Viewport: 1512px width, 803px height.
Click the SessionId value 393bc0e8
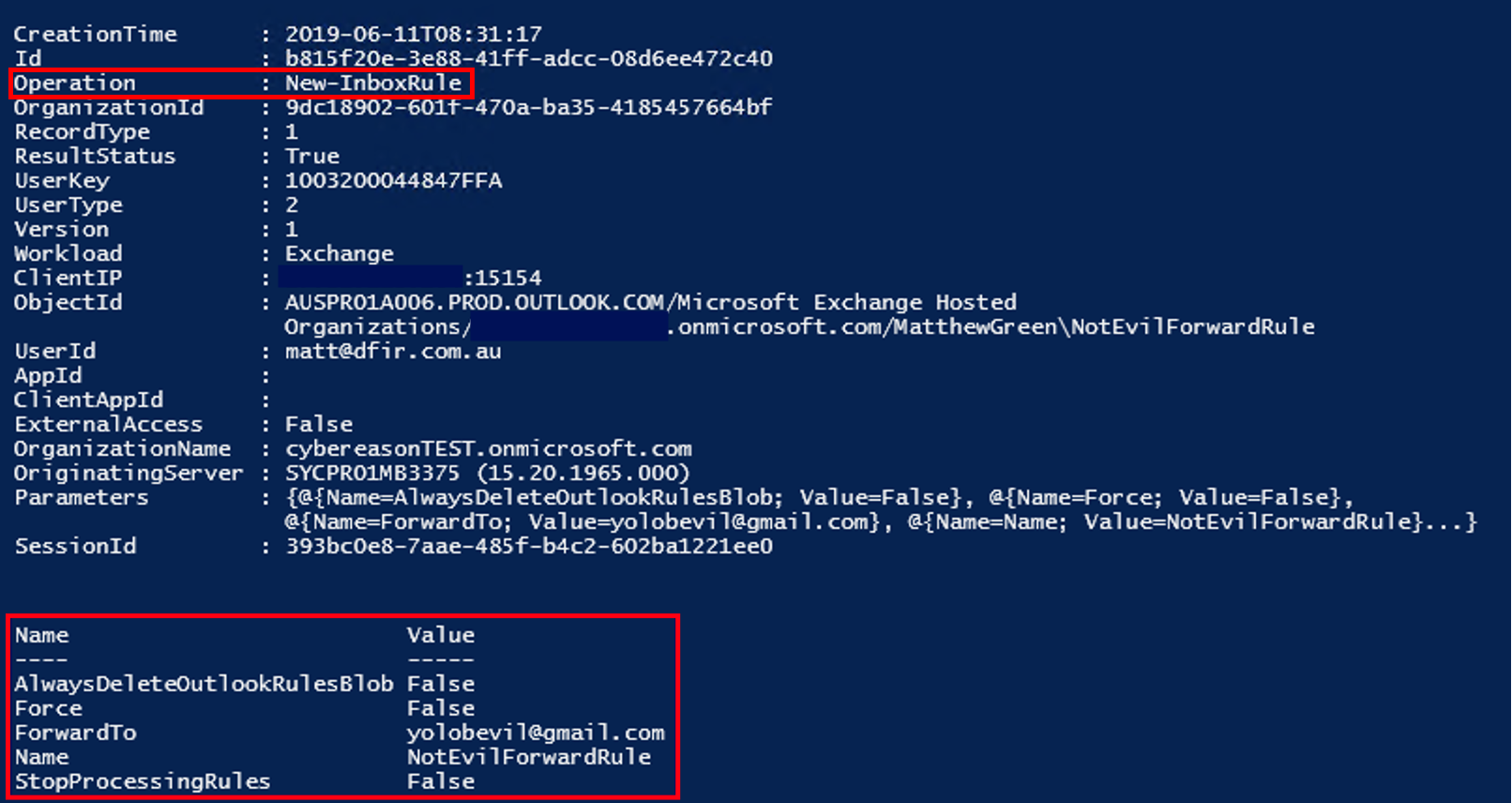tap(529, 546)
